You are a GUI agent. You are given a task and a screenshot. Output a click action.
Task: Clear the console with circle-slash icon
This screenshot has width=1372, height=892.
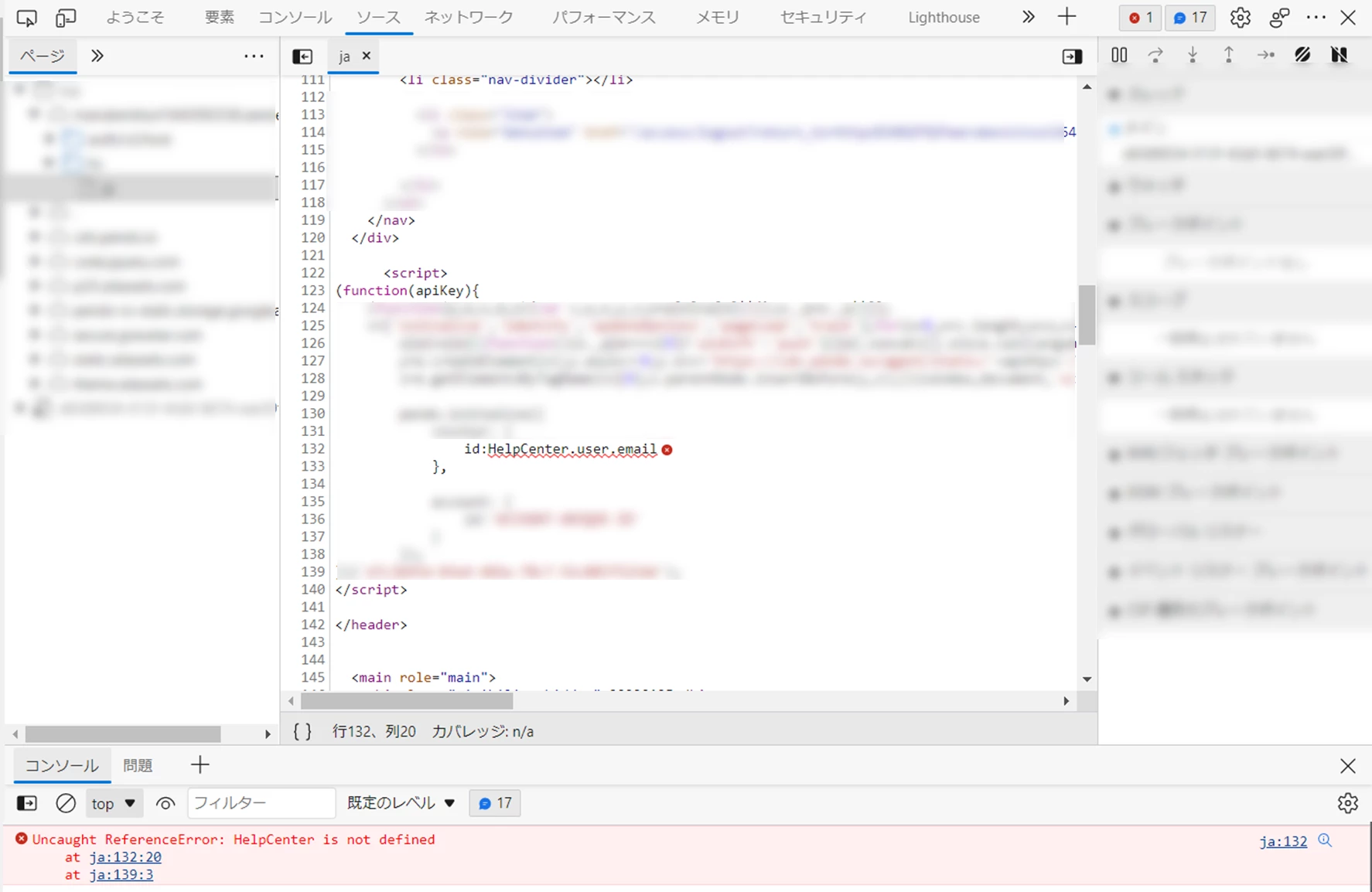(66, 803)
